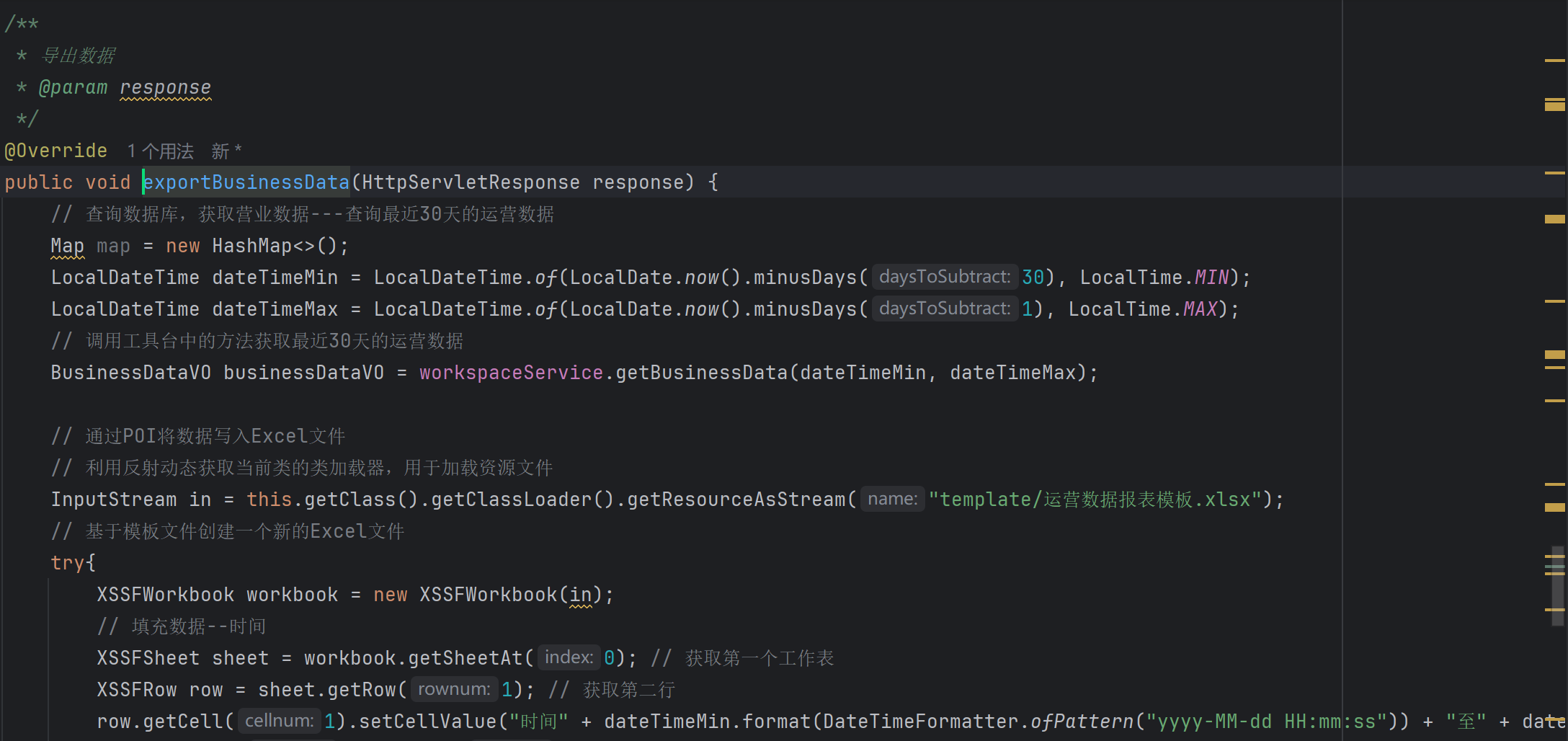Click the comment '通过POI将数据写入Excel文件'
The height and width of the screenshot is (741, 1568).
198,436
